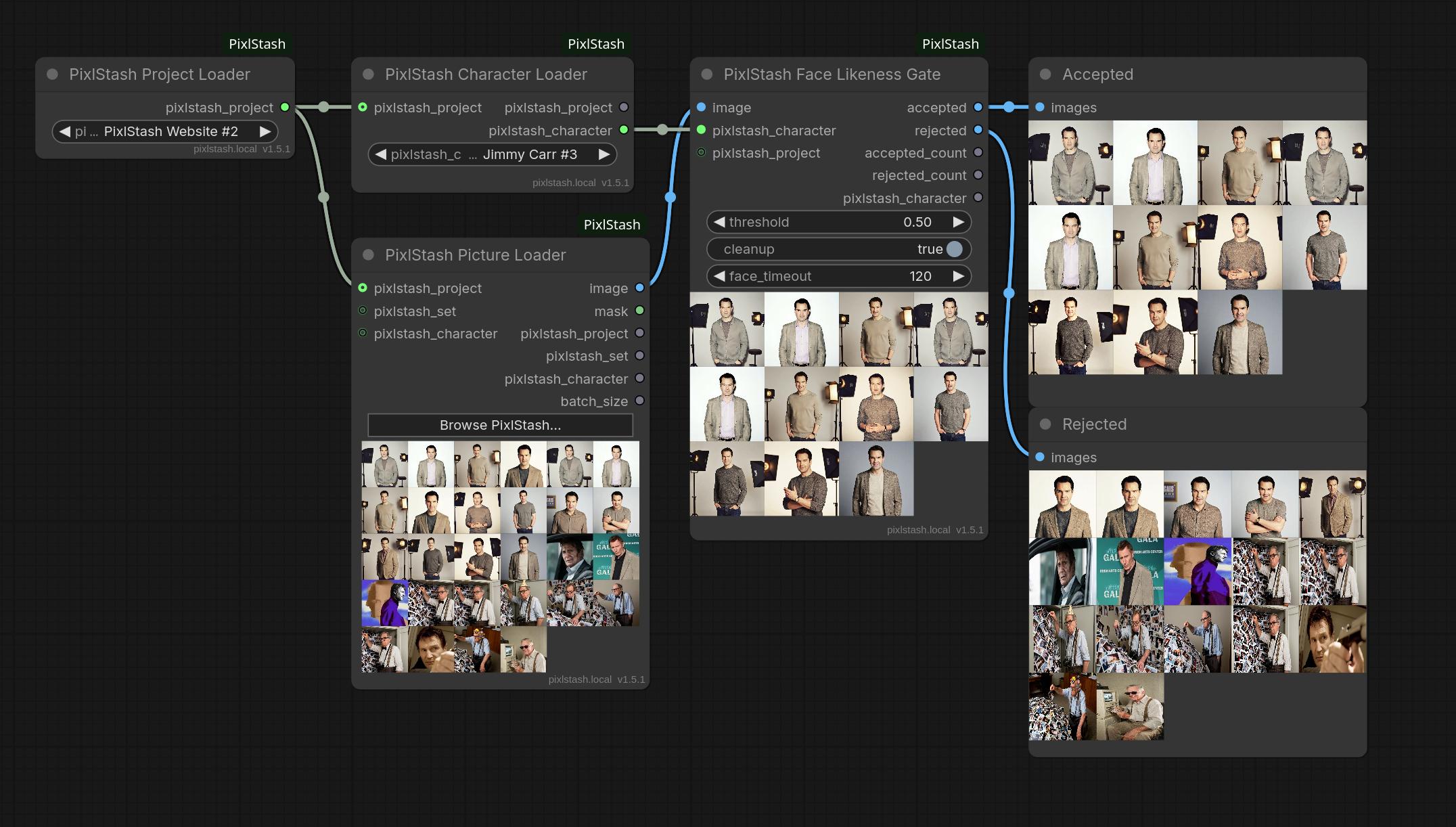Select previous project with left arrow
Viewport: 1456px width, 827px height.
pos(64,131)
